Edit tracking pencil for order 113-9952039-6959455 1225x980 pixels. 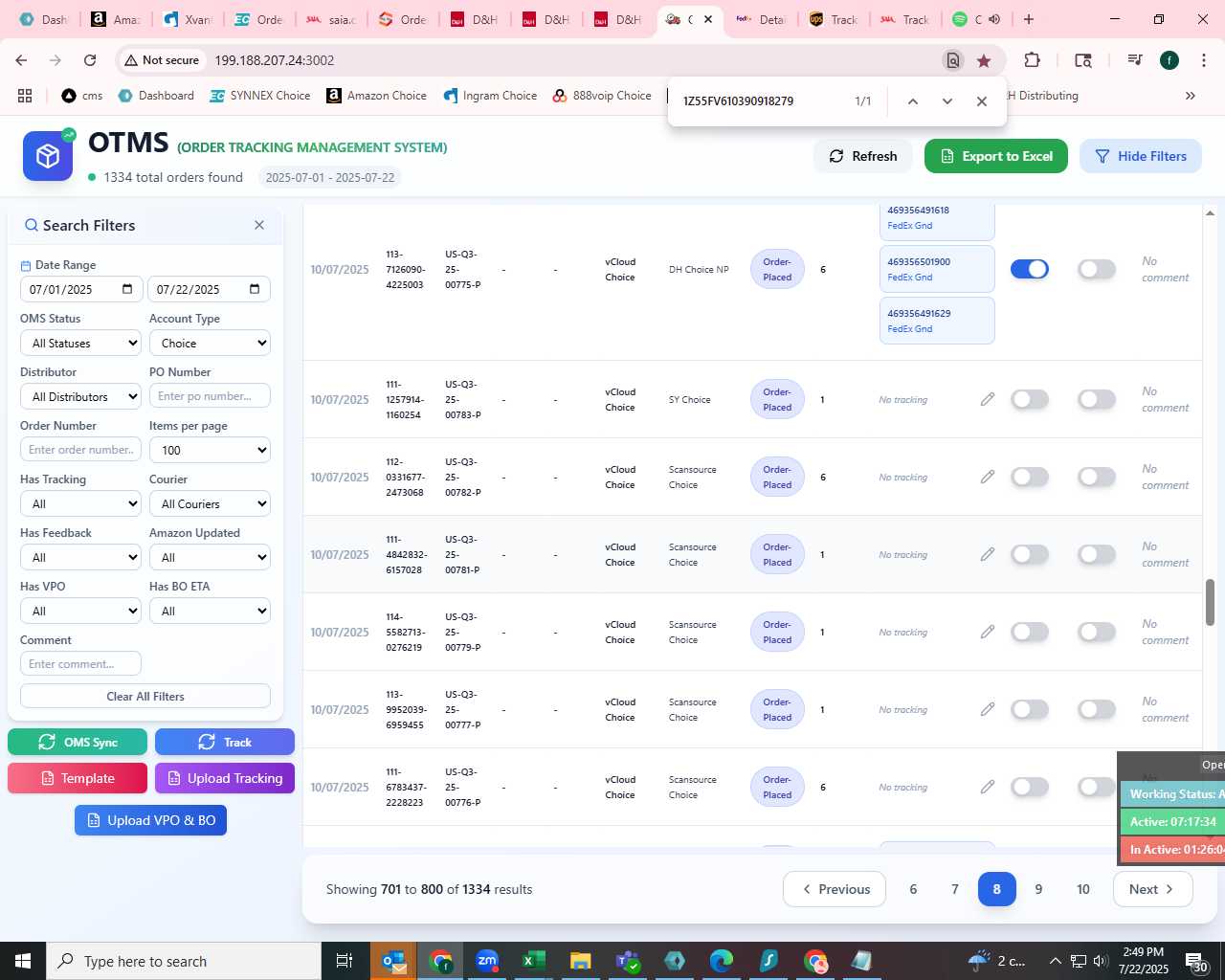(x=988, y=709)
